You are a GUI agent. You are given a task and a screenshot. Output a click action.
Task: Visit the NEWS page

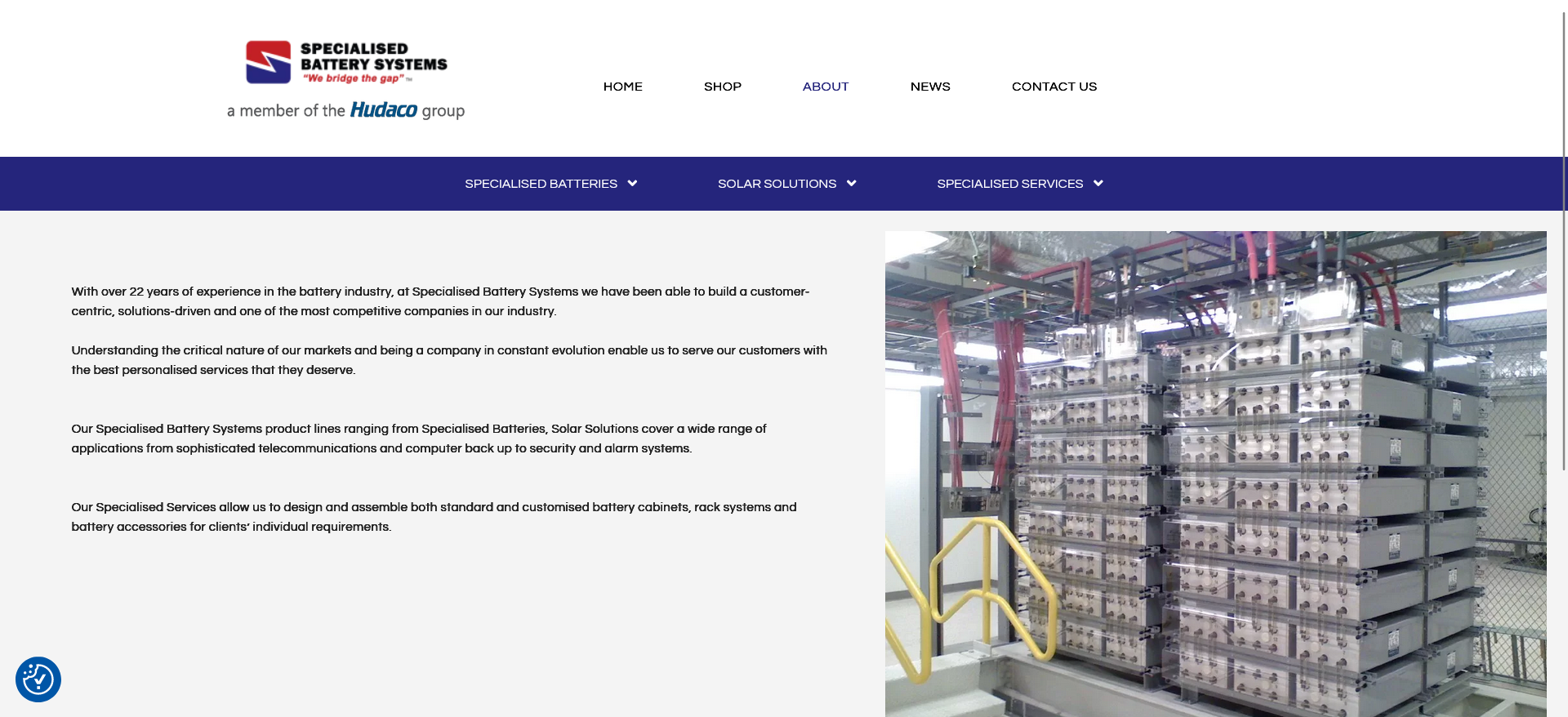929,87
